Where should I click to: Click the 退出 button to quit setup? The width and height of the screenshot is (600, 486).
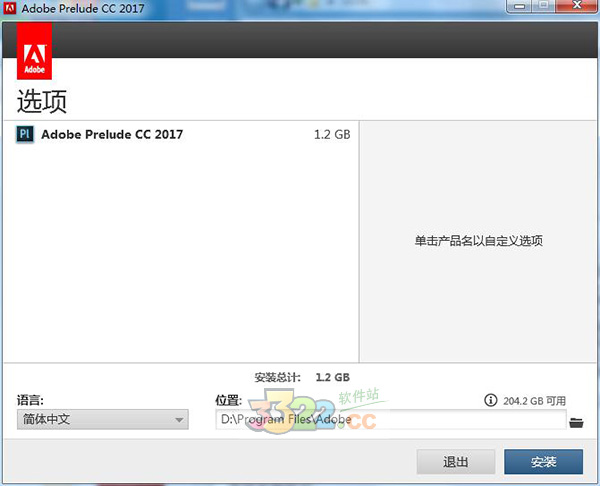pyautogui.click(x=456, y=462)
